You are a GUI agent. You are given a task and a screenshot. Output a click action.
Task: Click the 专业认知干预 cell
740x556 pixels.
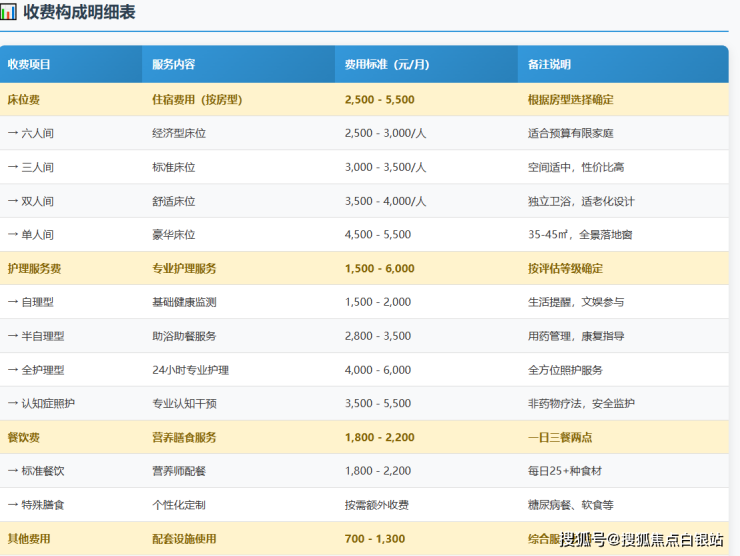click(184, 404)
